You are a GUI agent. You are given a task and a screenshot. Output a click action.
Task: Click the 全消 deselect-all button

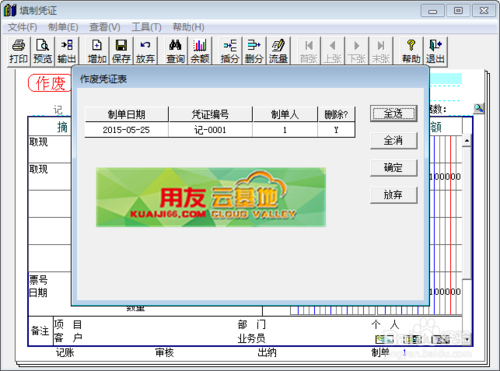pyautogui.click(x=394, y=141)
